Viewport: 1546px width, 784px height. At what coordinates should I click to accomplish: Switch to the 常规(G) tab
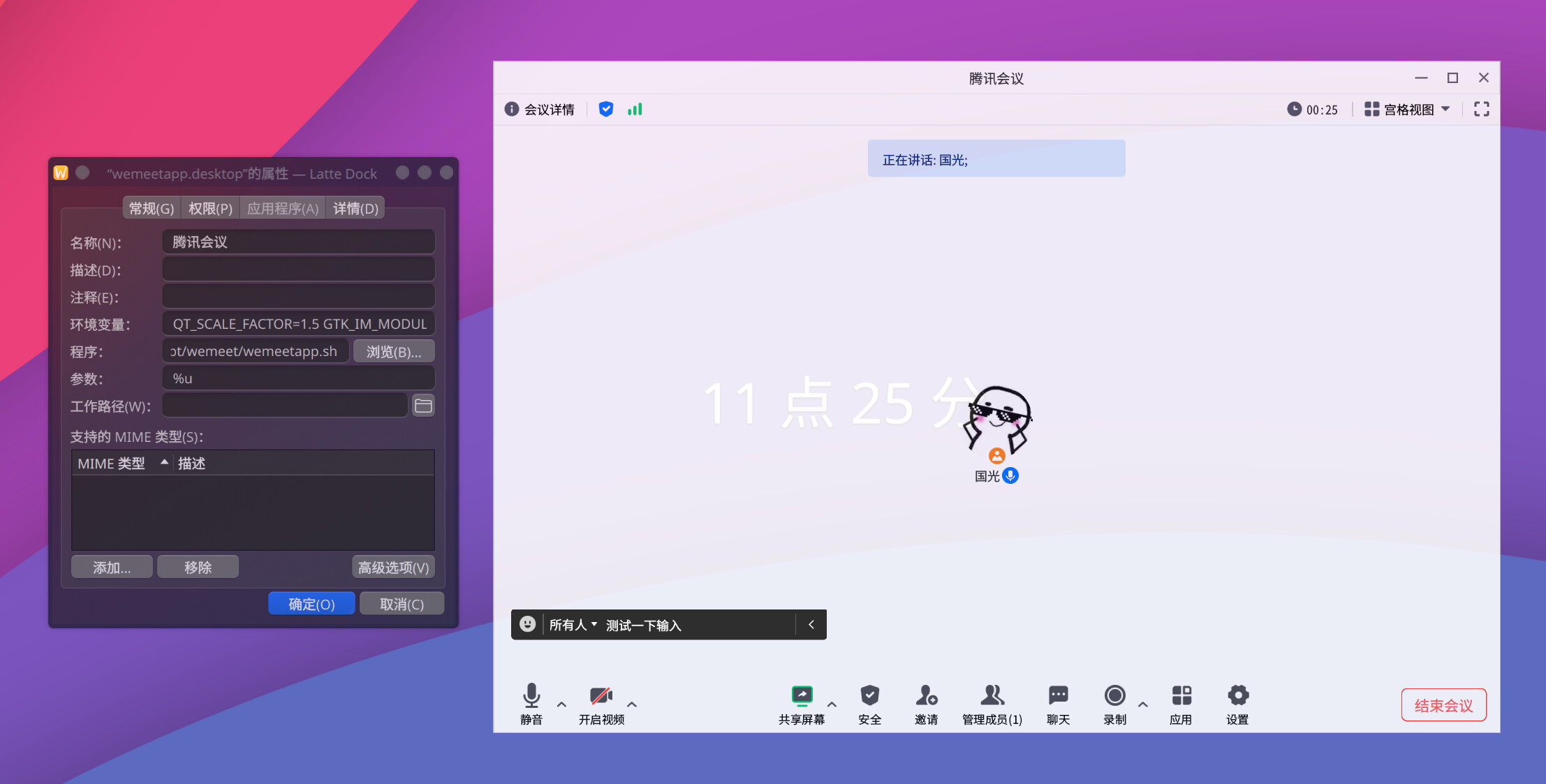(152, 208)
